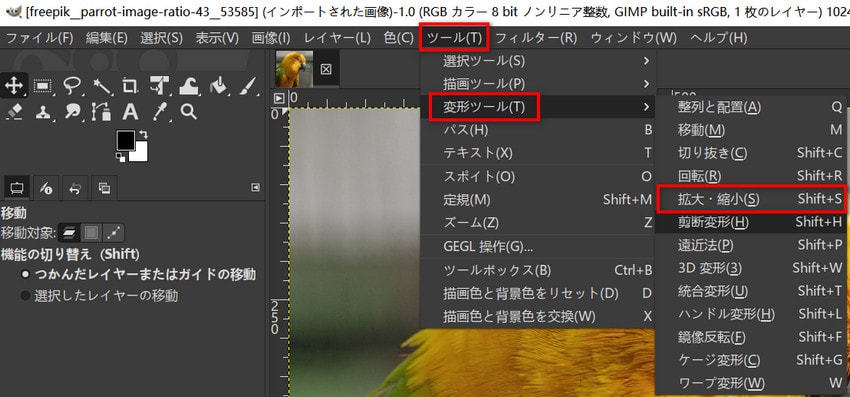The height and width of the screenshot is (397, 850).
Task: Select テキスト(X) in the tools menu
Action: point(538,153)
